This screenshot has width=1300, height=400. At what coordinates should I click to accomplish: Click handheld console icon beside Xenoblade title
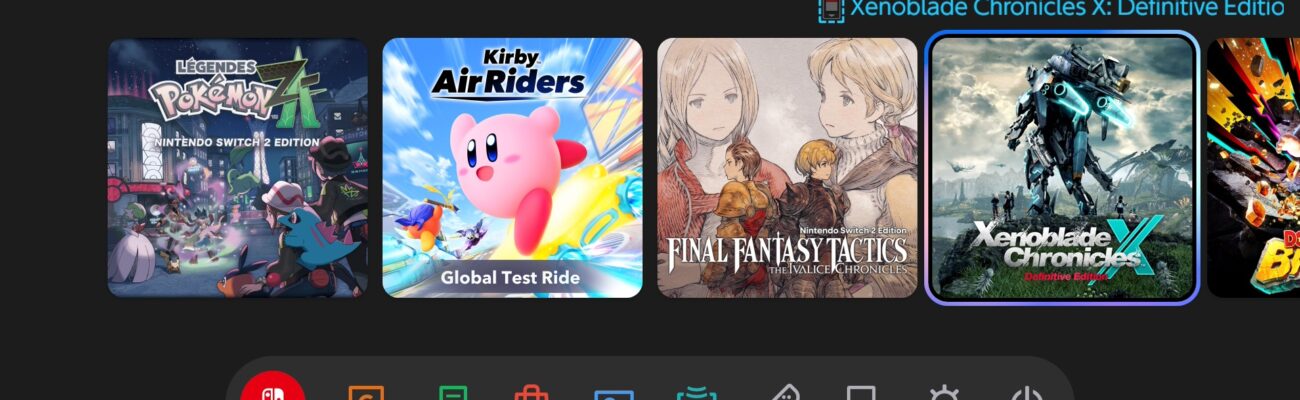pyautogui.click(x=831, y=9)
